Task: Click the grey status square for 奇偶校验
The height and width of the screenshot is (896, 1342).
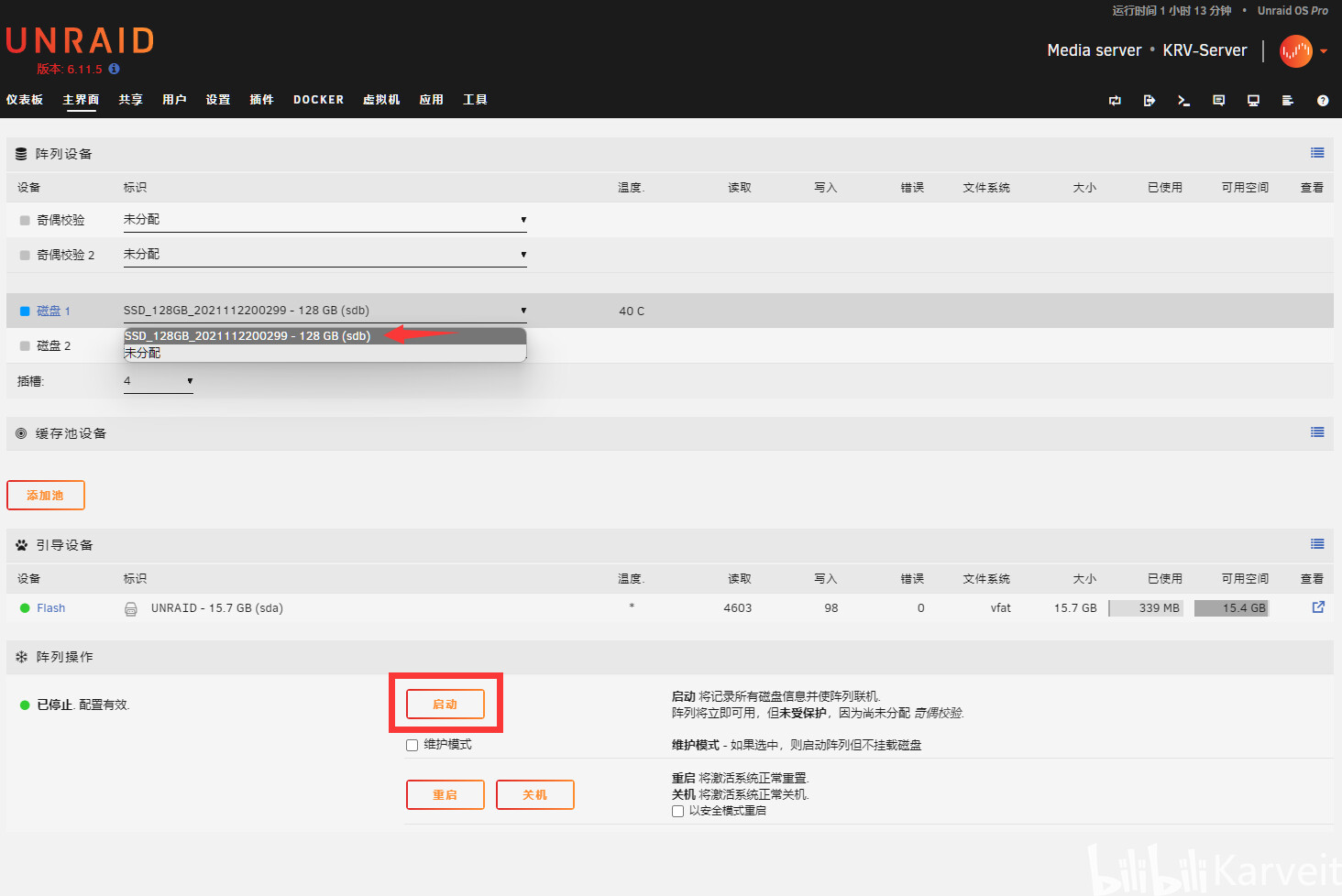Action: [x=25, y=221]
